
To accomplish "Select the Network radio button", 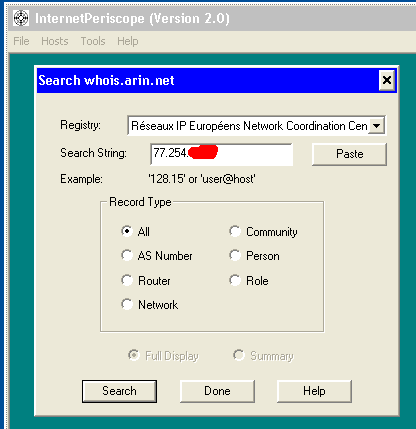I will coord(149,305).
